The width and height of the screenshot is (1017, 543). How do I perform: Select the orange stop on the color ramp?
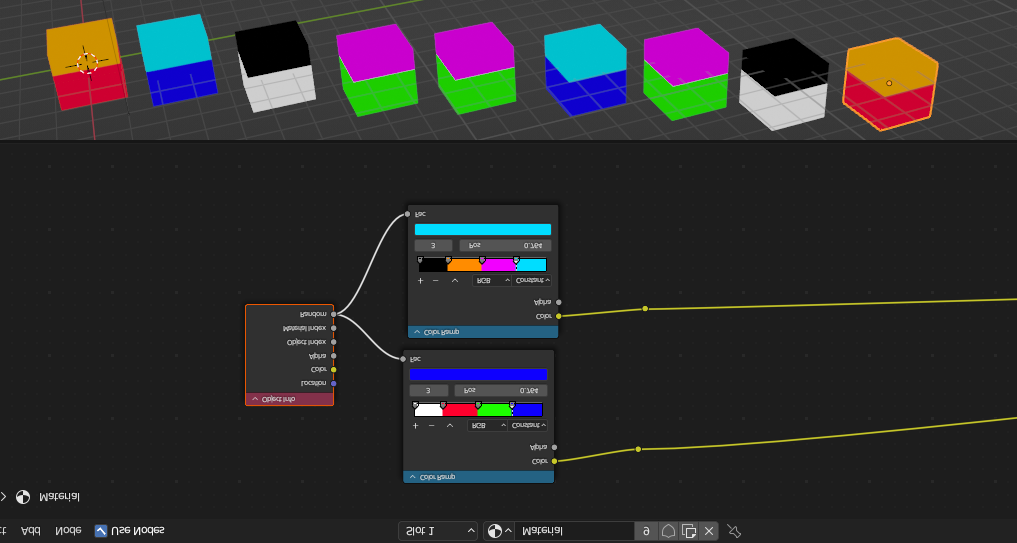coord(448,260)
